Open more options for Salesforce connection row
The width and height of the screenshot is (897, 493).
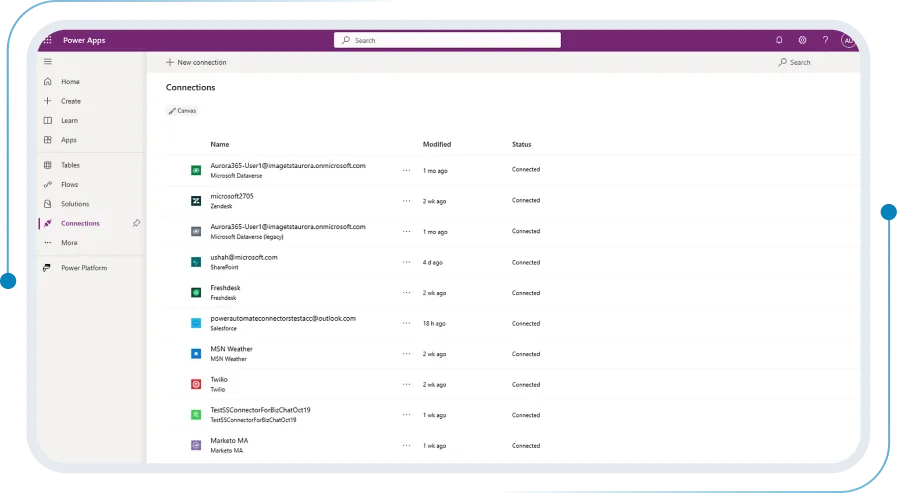pyautogui.click(x=406, y=323)
